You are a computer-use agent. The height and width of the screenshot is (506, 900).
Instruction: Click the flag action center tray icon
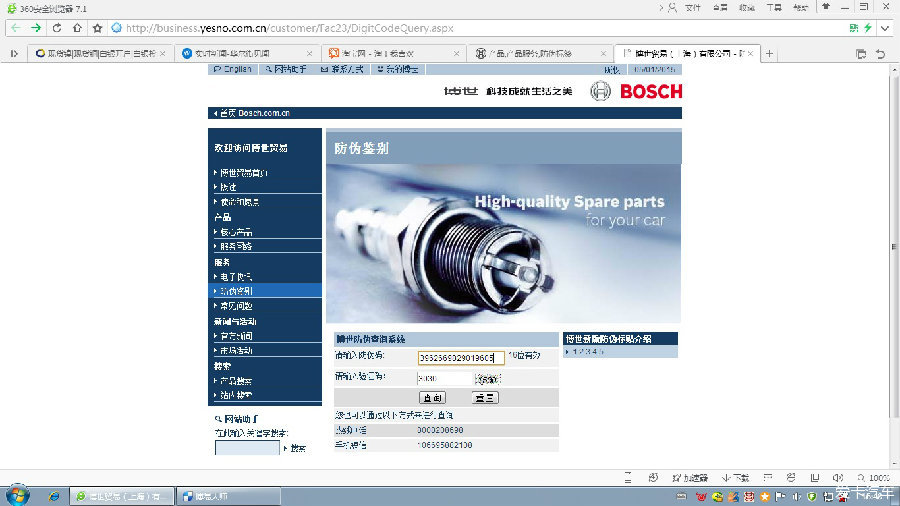[780, 497]
